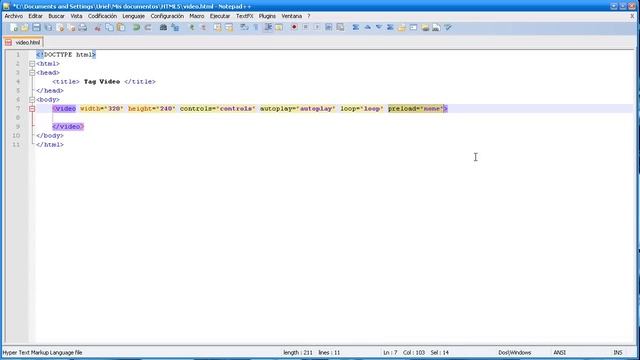Collapse the body tag fold on line 6

(32, 100)
